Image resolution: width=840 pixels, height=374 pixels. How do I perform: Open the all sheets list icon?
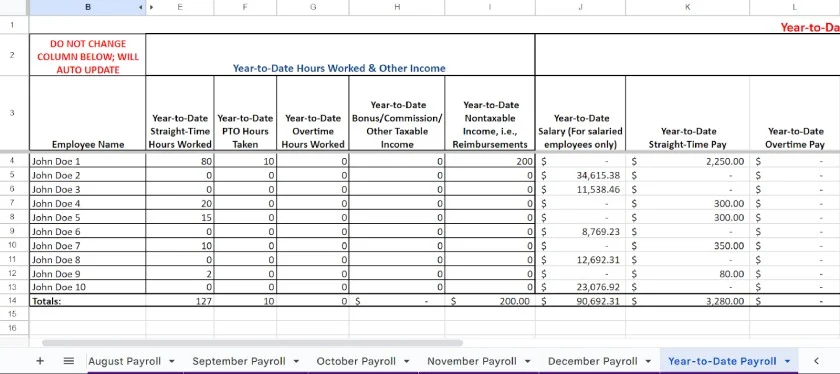click(x=69, y=361)
